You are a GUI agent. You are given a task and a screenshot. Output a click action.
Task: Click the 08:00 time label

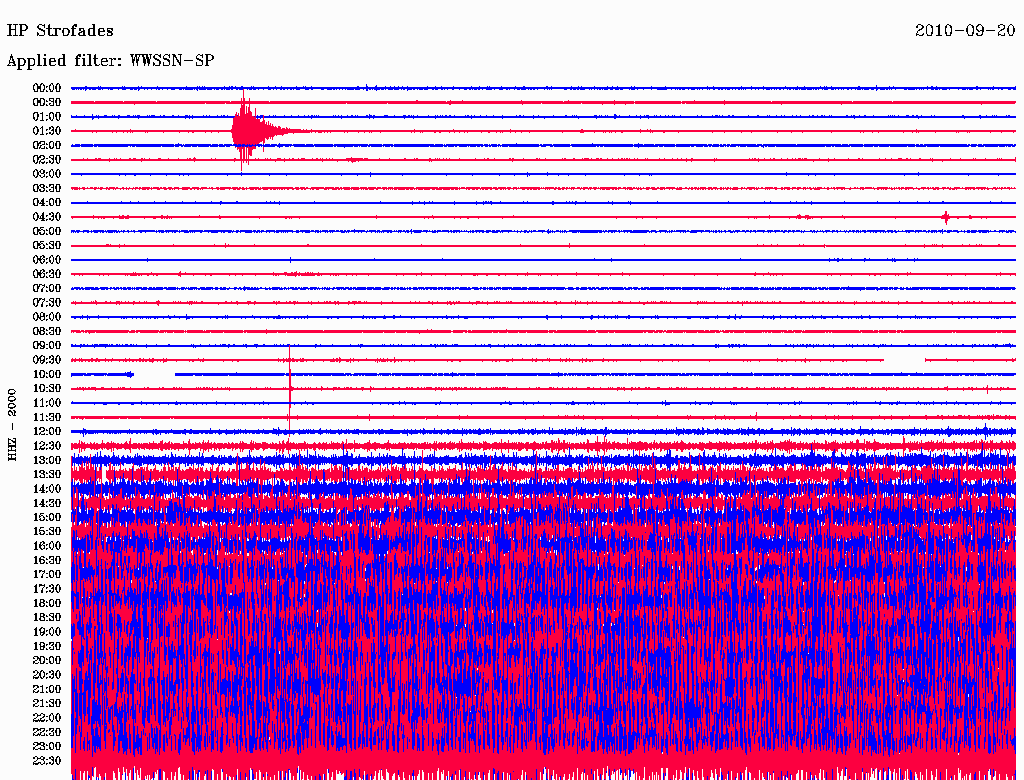[x=47, y=317]
